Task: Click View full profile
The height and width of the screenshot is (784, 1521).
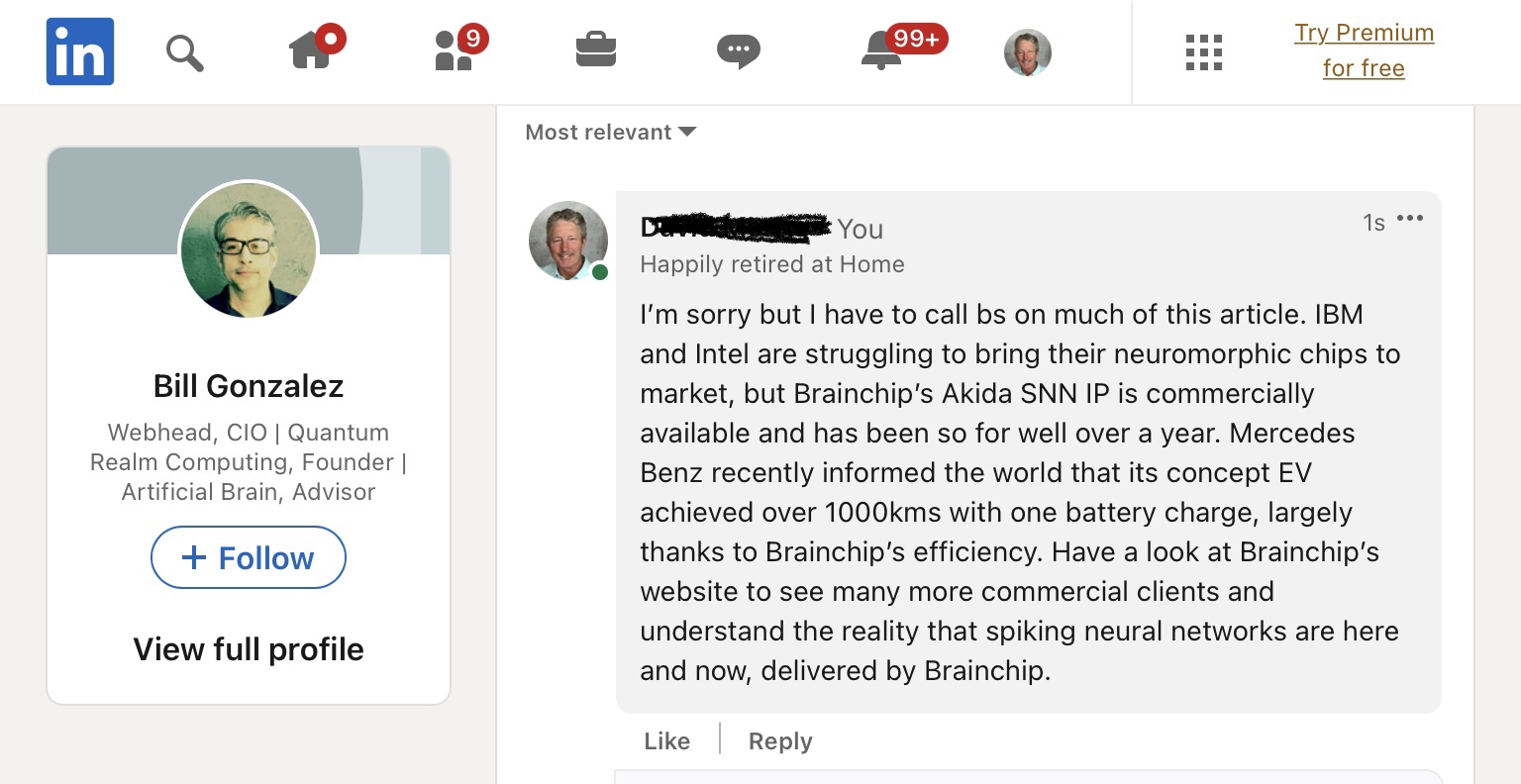Action: [x=249, y=649]
